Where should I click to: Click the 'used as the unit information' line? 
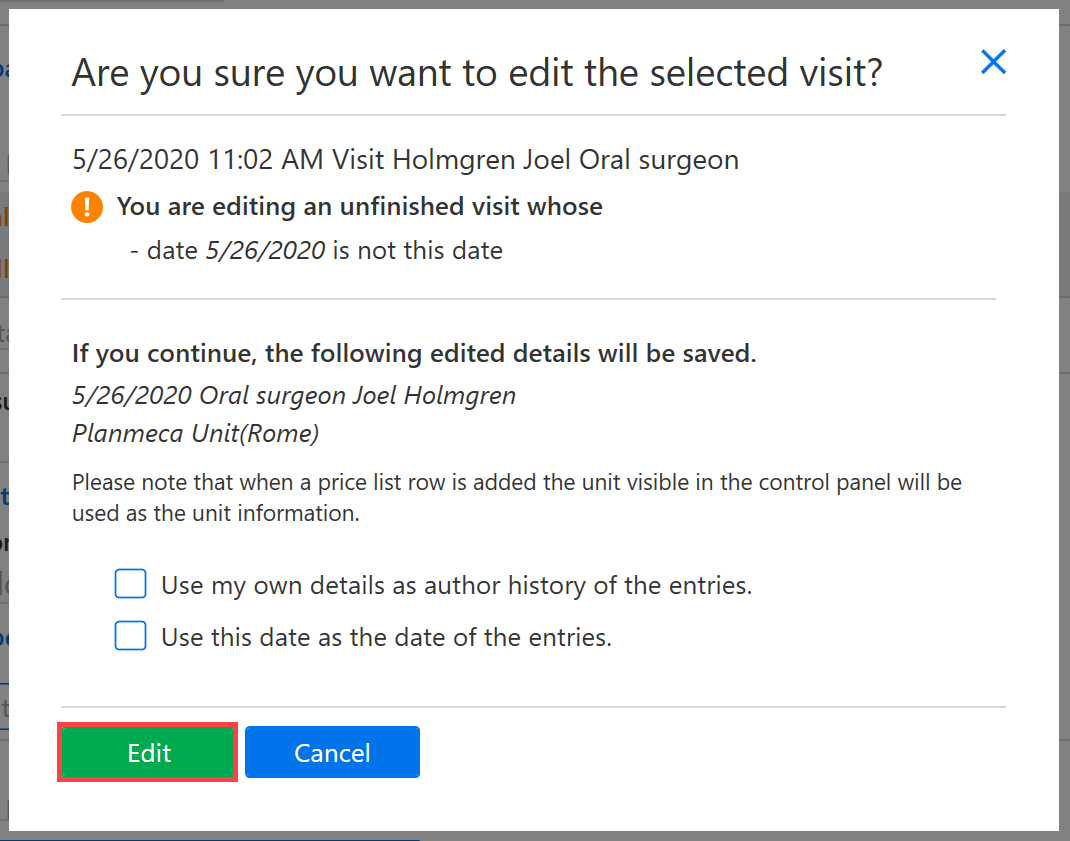pyautogui.click(x=216, y=513)
